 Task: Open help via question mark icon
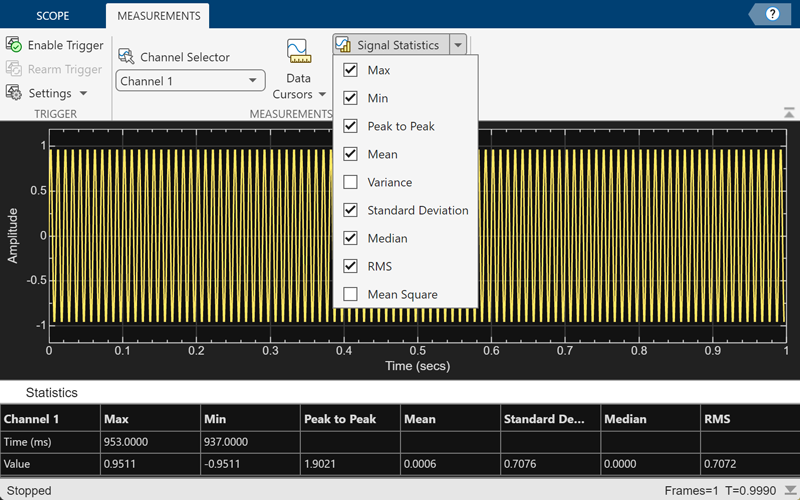[773, 14]
